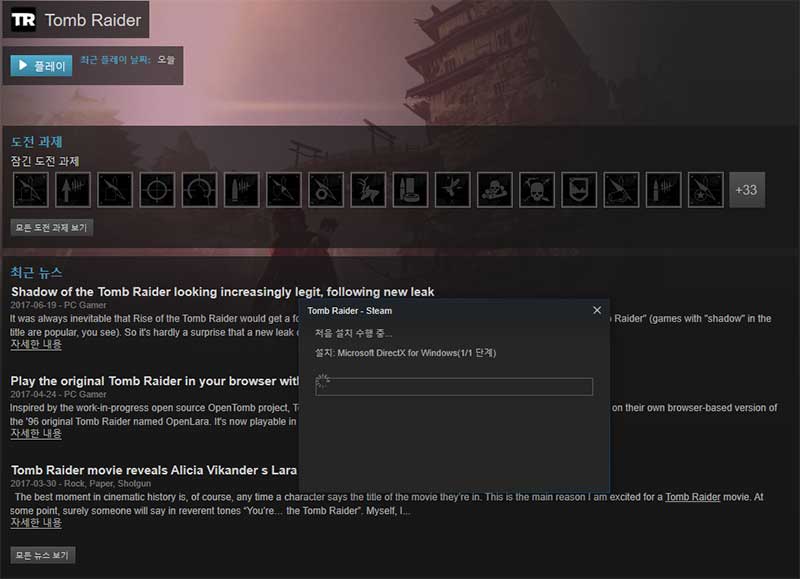Close the Tomb Raider - Steam install dialog

(x=597, y=310)
